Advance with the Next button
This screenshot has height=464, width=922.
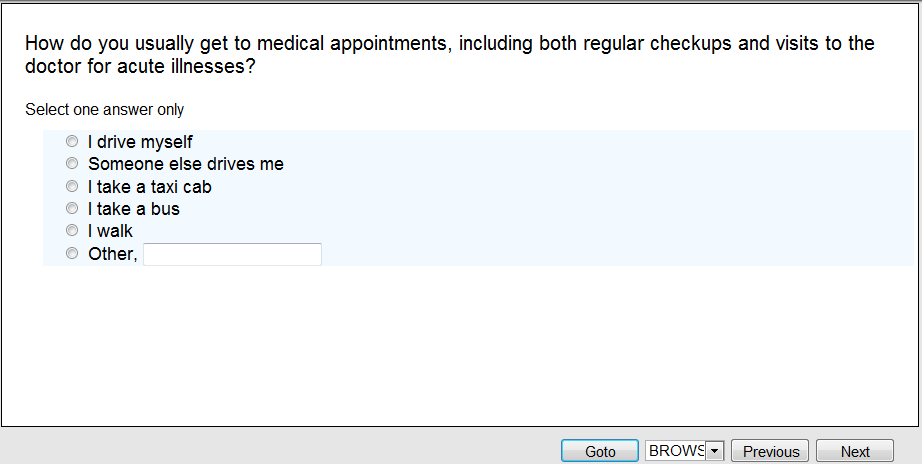[x=855, y=451]
